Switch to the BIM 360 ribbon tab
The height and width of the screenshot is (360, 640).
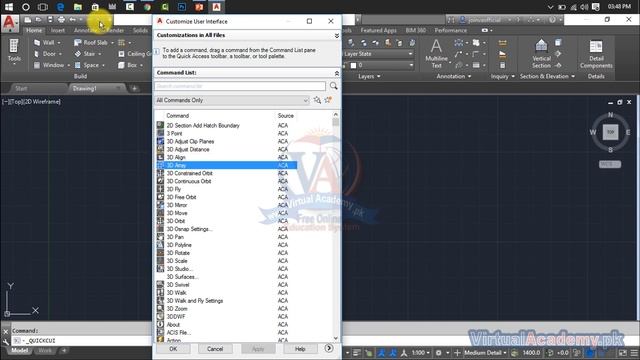pyautogui.click(x=416, y=30)
